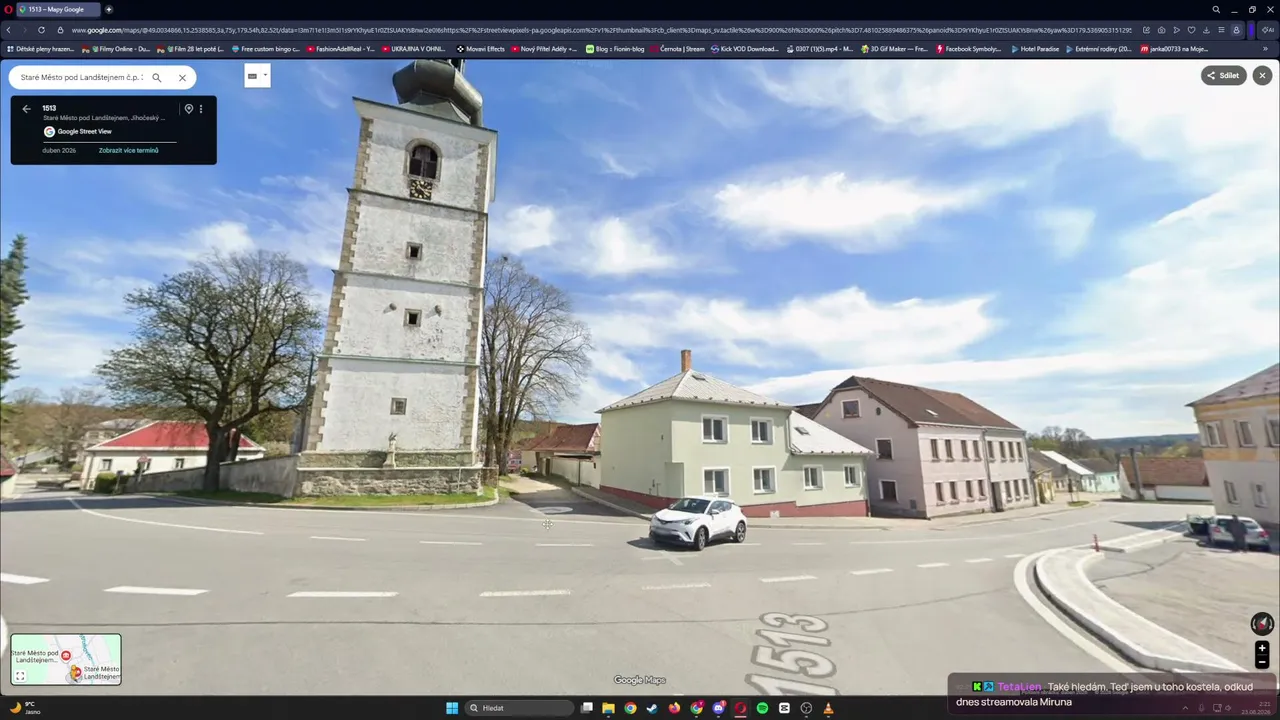Close Street View with the round X button
This screenshot has height=720, width=1280.
click(1262, 75)
